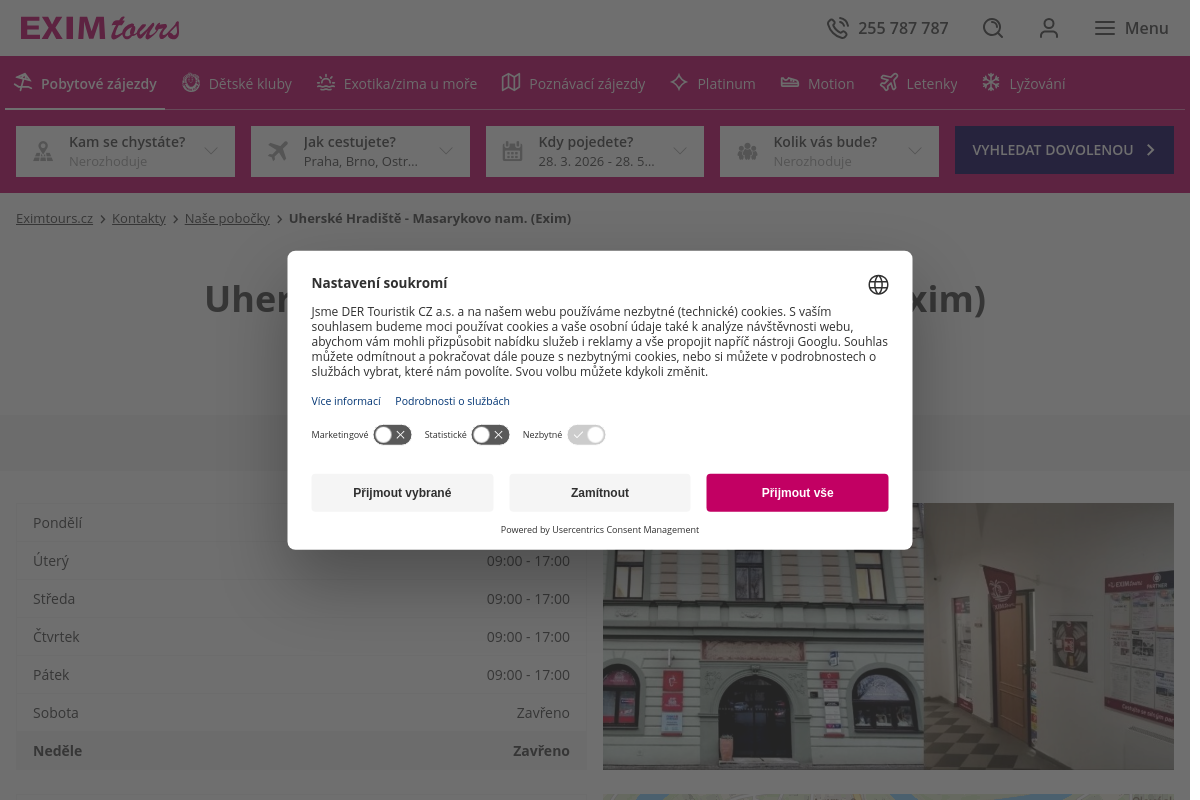Open the Kdy pojedete? date field
Screen dimensions: 1200x800
click(x=595, y=151)
